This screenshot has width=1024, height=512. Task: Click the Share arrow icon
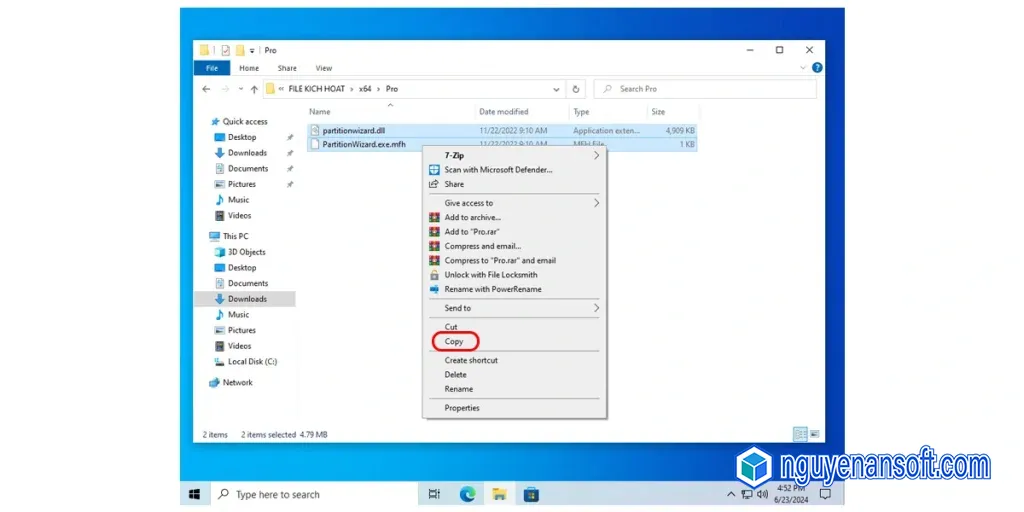tap(434, 184)
